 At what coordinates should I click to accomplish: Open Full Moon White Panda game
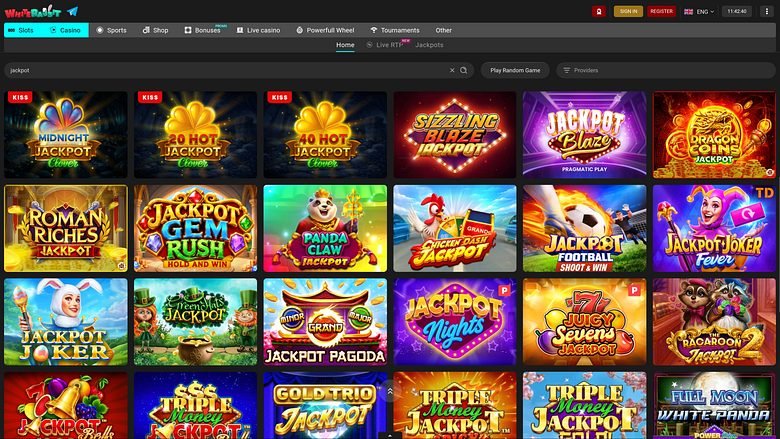pyautogui.click(x=714, y=406)
